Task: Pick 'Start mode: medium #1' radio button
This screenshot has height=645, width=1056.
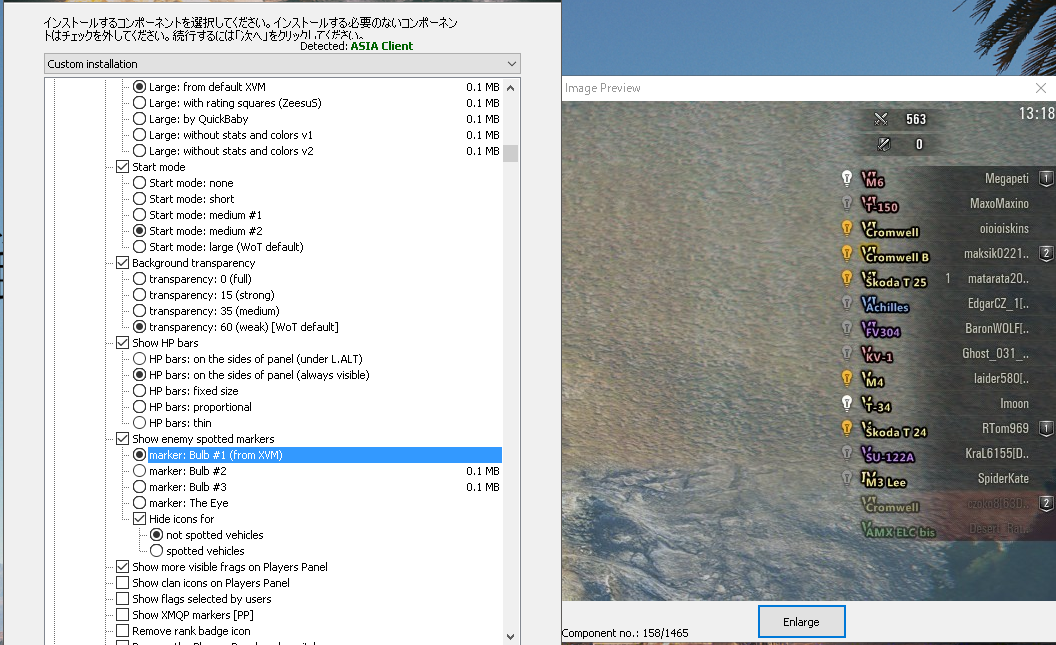Action: click(139, 215)
